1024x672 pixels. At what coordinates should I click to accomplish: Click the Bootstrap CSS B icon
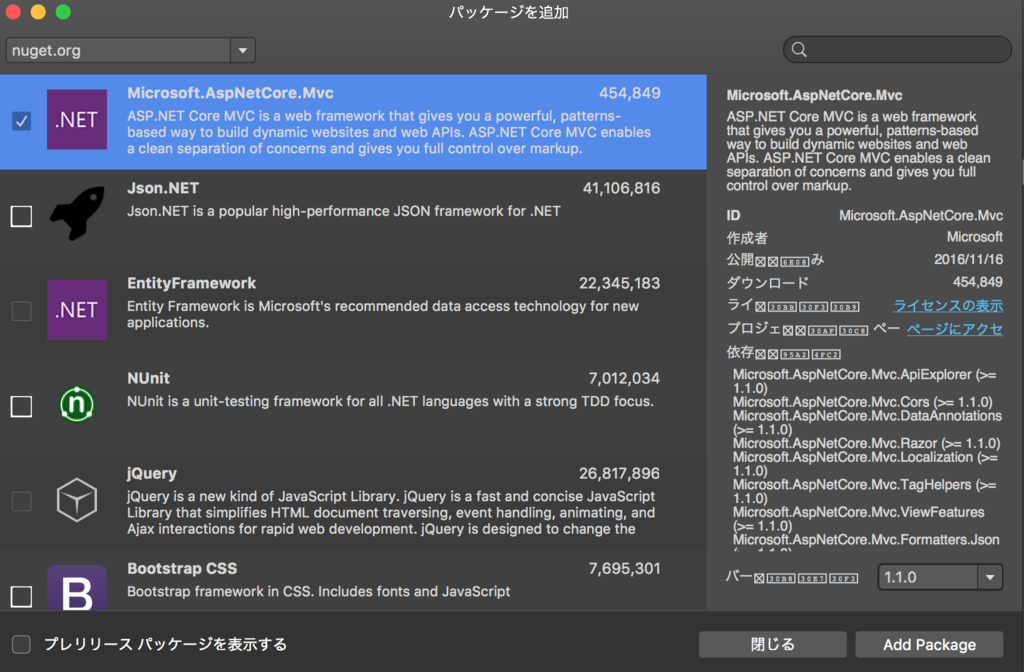[76, 588]
